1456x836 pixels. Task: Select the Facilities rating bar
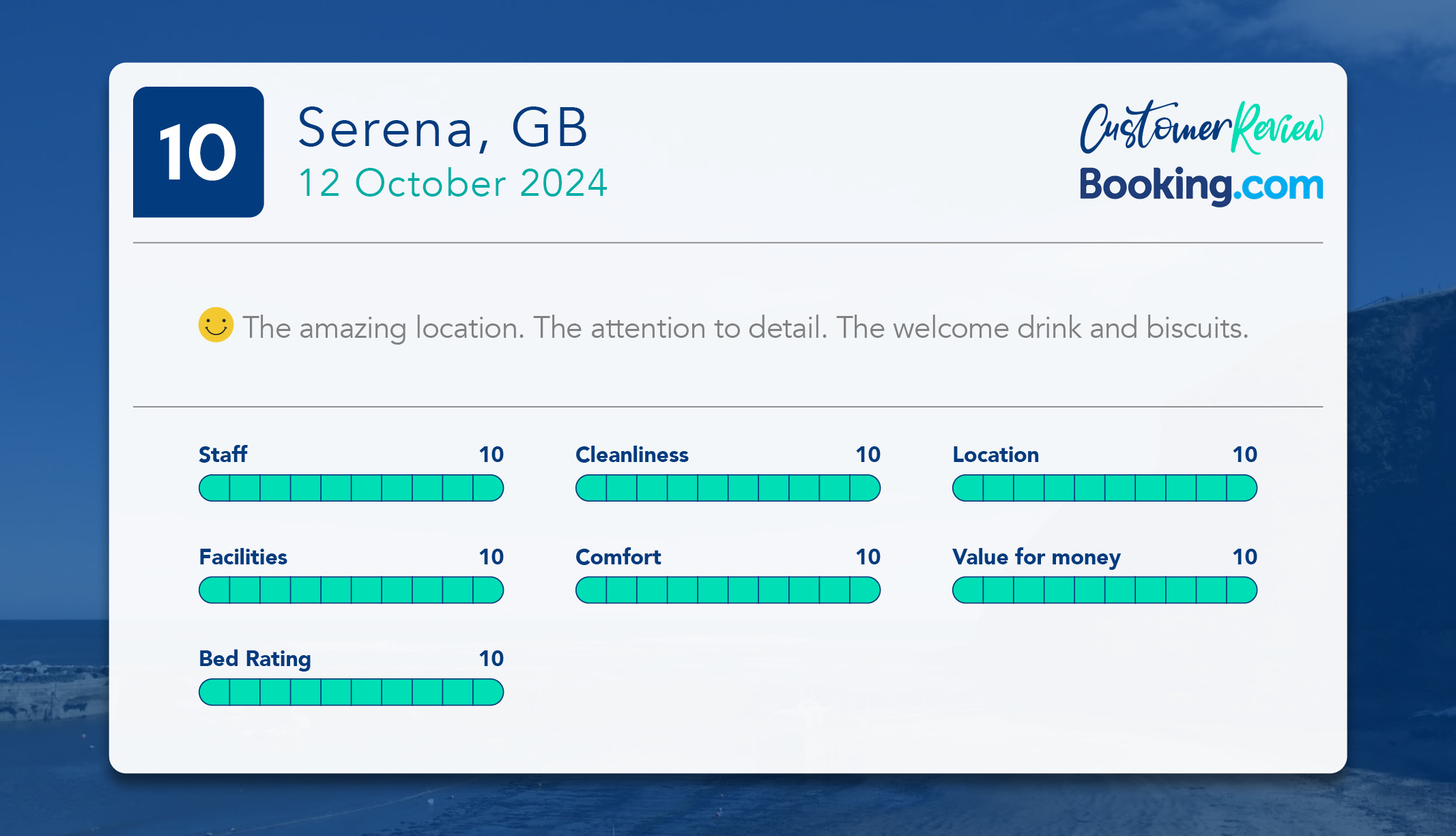352,590
